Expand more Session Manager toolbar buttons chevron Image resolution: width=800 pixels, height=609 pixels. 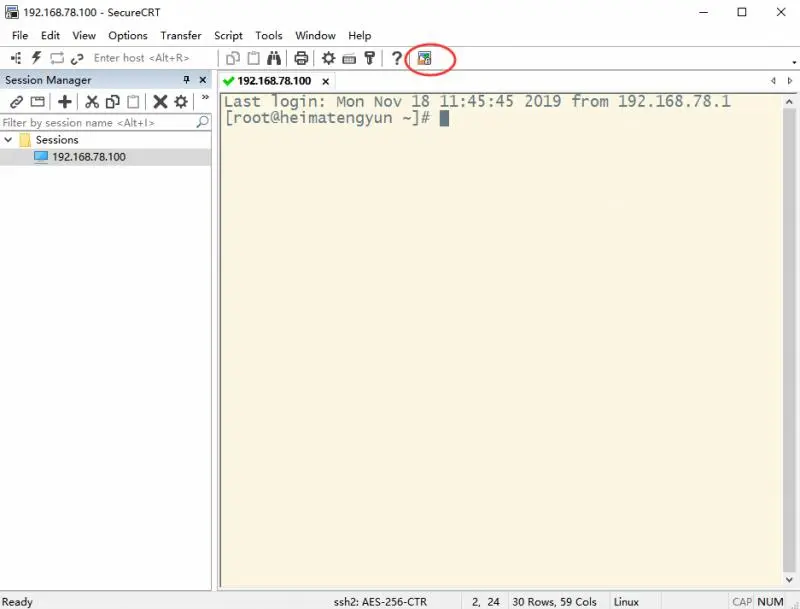(205, 97)
